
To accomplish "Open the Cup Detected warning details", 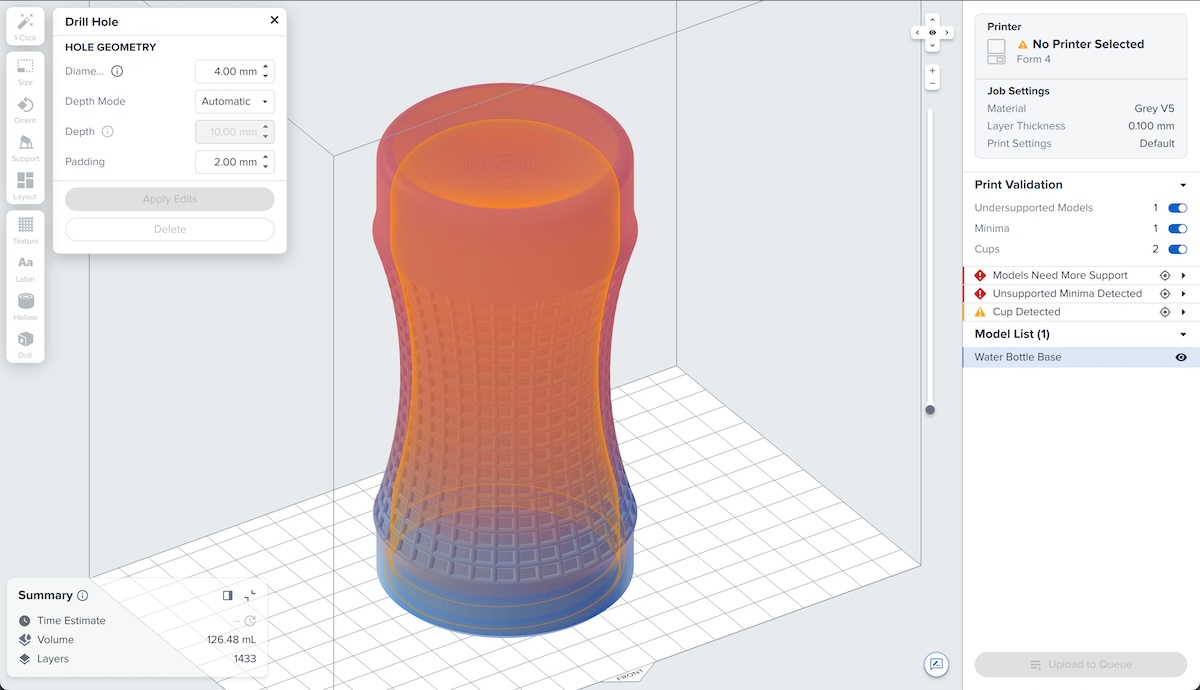I will point(1183,311).
